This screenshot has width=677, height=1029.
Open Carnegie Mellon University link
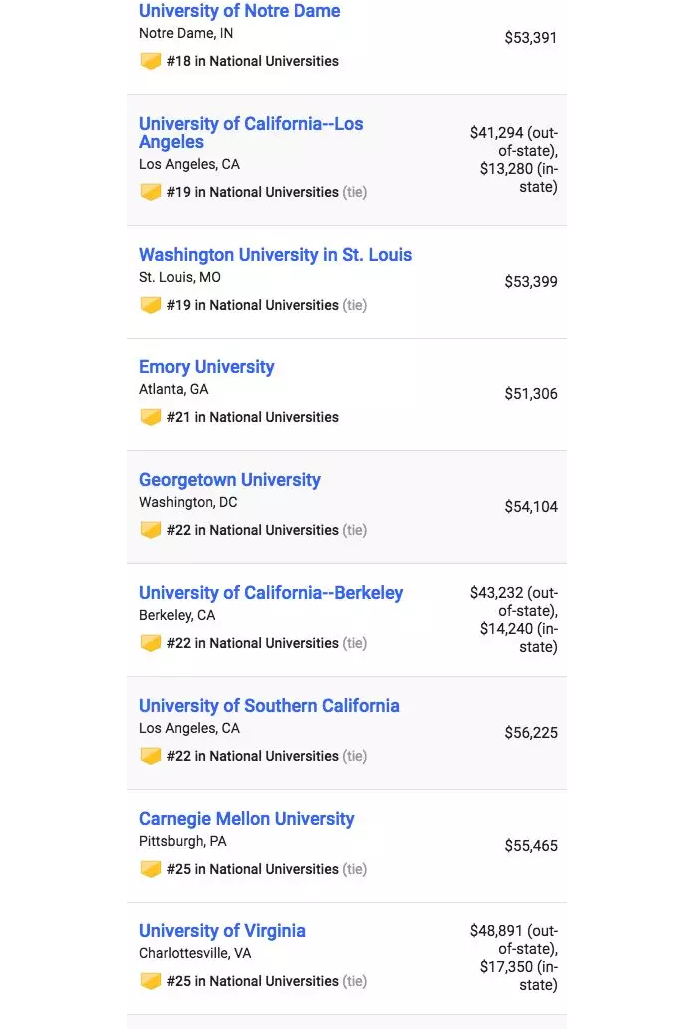pyautogui.click(x=247, y=818)
